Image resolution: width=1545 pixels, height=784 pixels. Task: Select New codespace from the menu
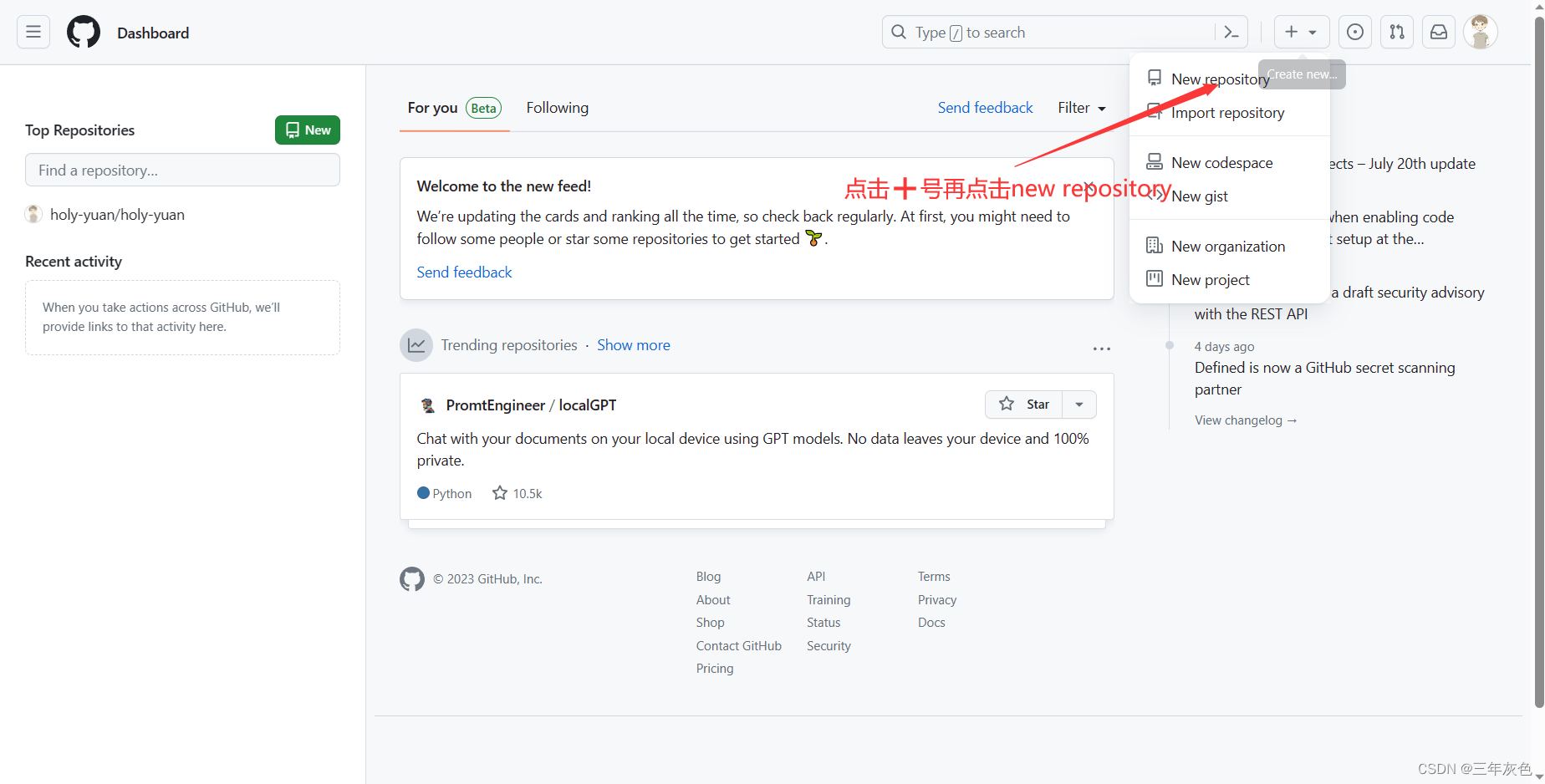point(1221,162)
